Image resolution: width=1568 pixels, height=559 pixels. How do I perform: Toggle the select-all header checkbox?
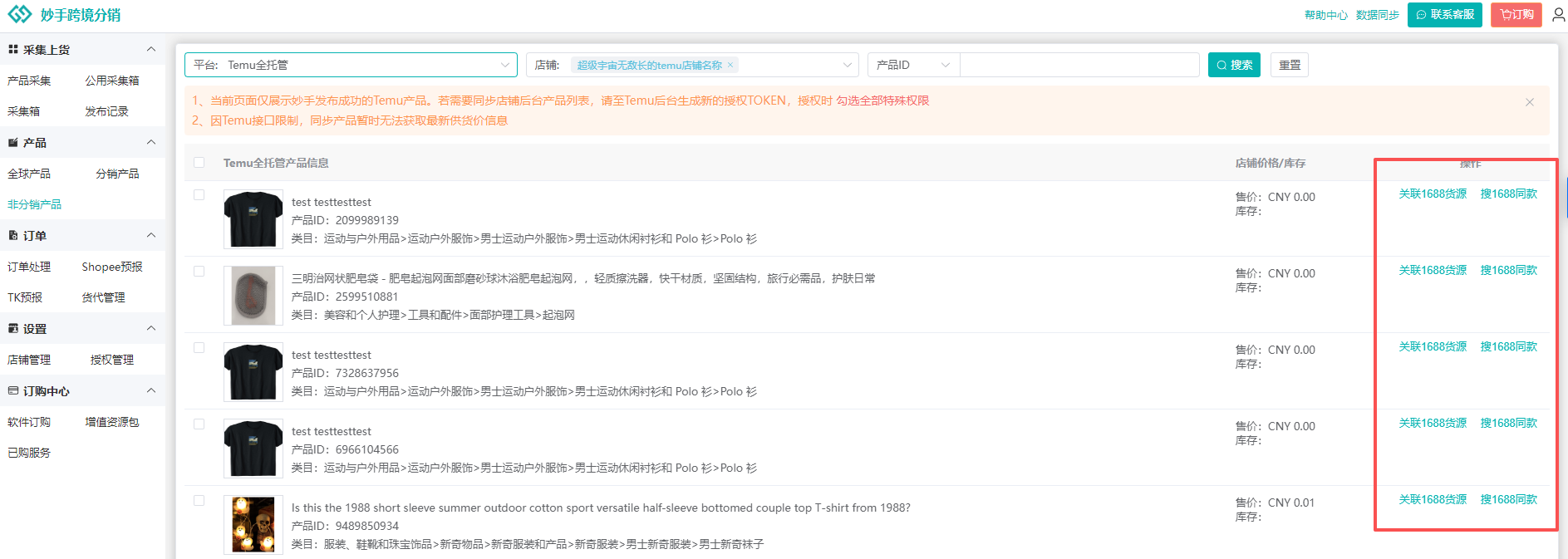(x=199, y=163)
